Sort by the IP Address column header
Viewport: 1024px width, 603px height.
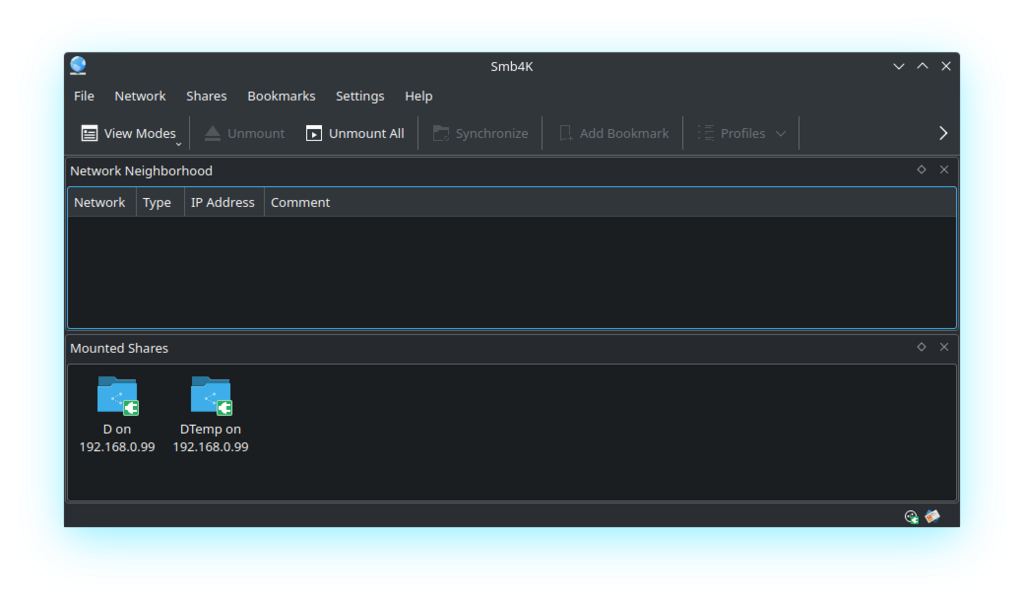[224, 203]
